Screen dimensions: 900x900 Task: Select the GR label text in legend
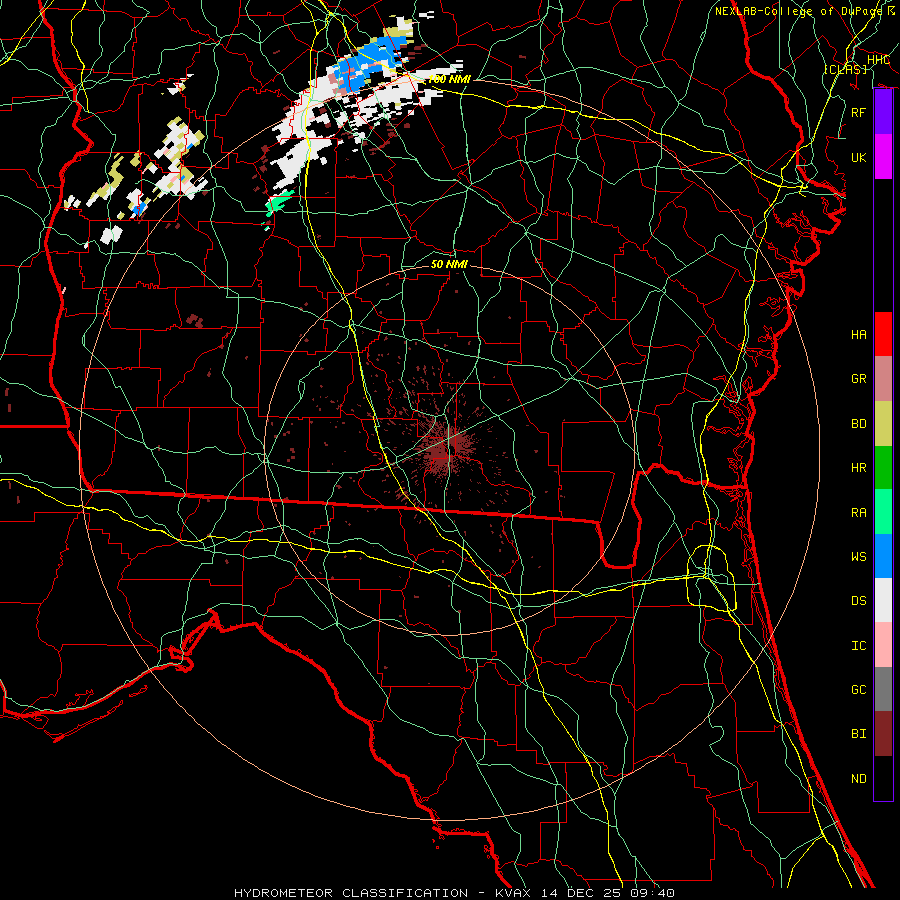(x=858, y=379)
